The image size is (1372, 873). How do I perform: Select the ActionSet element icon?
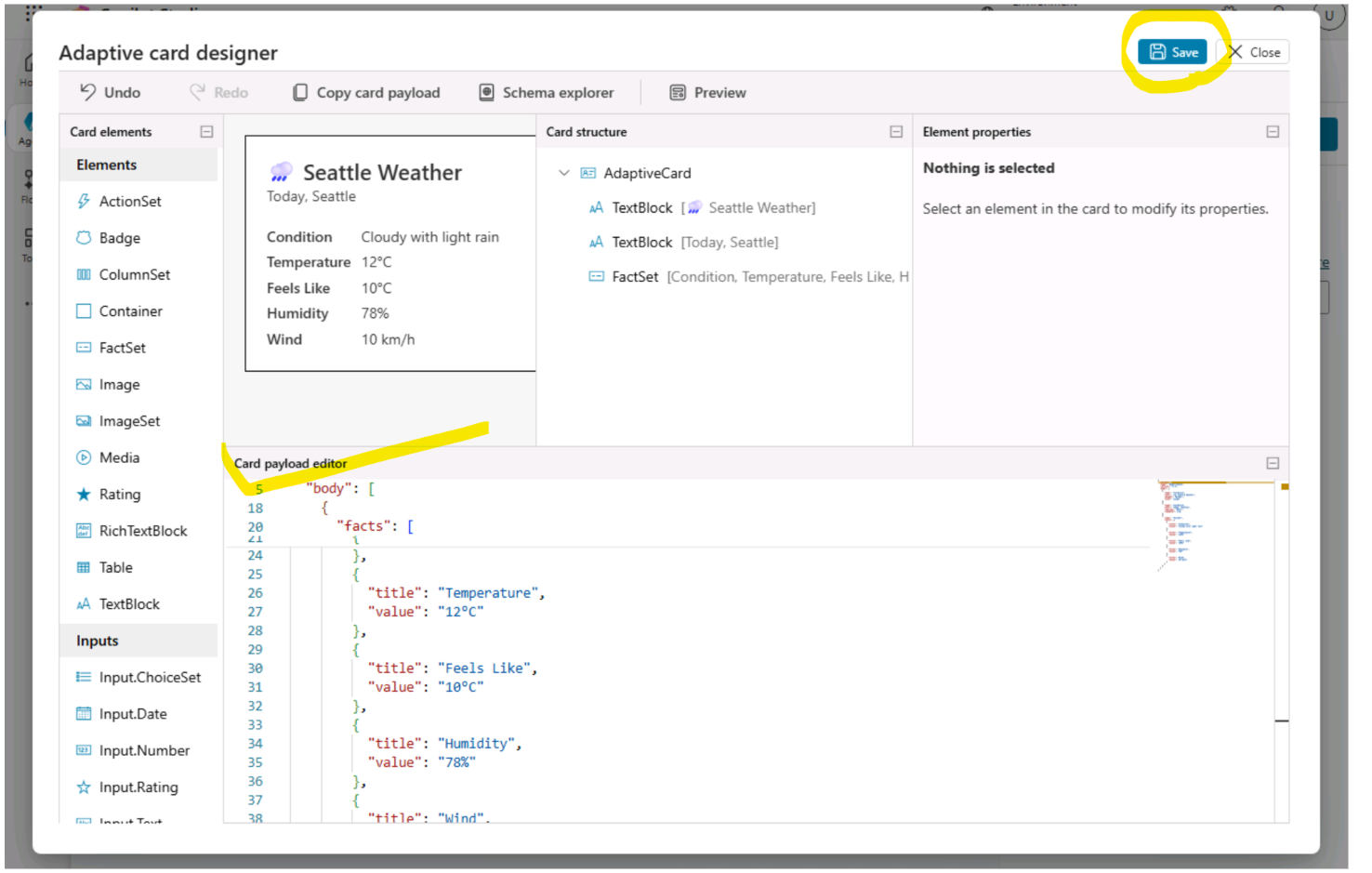(x=84, y=201)
